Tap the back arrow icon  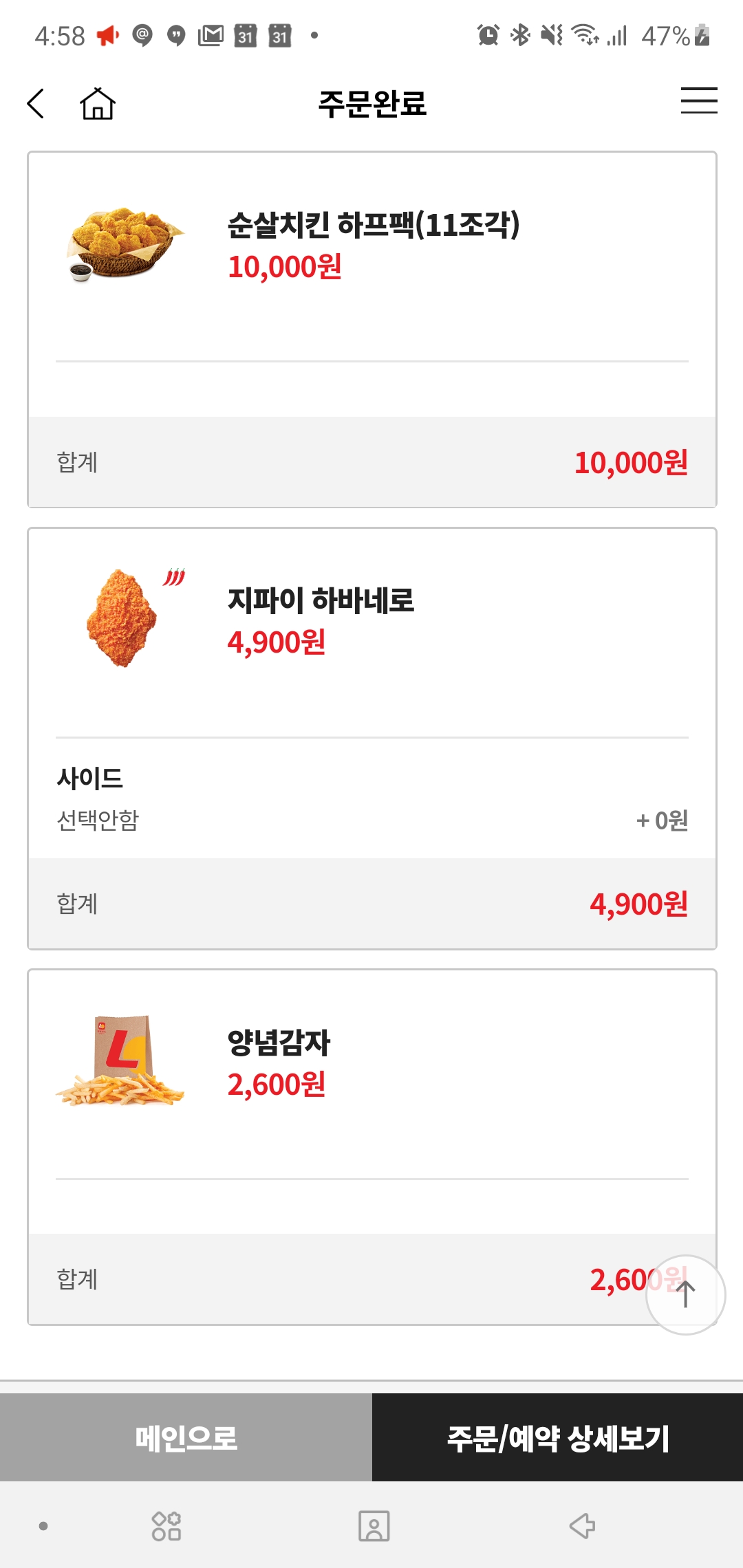click(x=36, y=104)
